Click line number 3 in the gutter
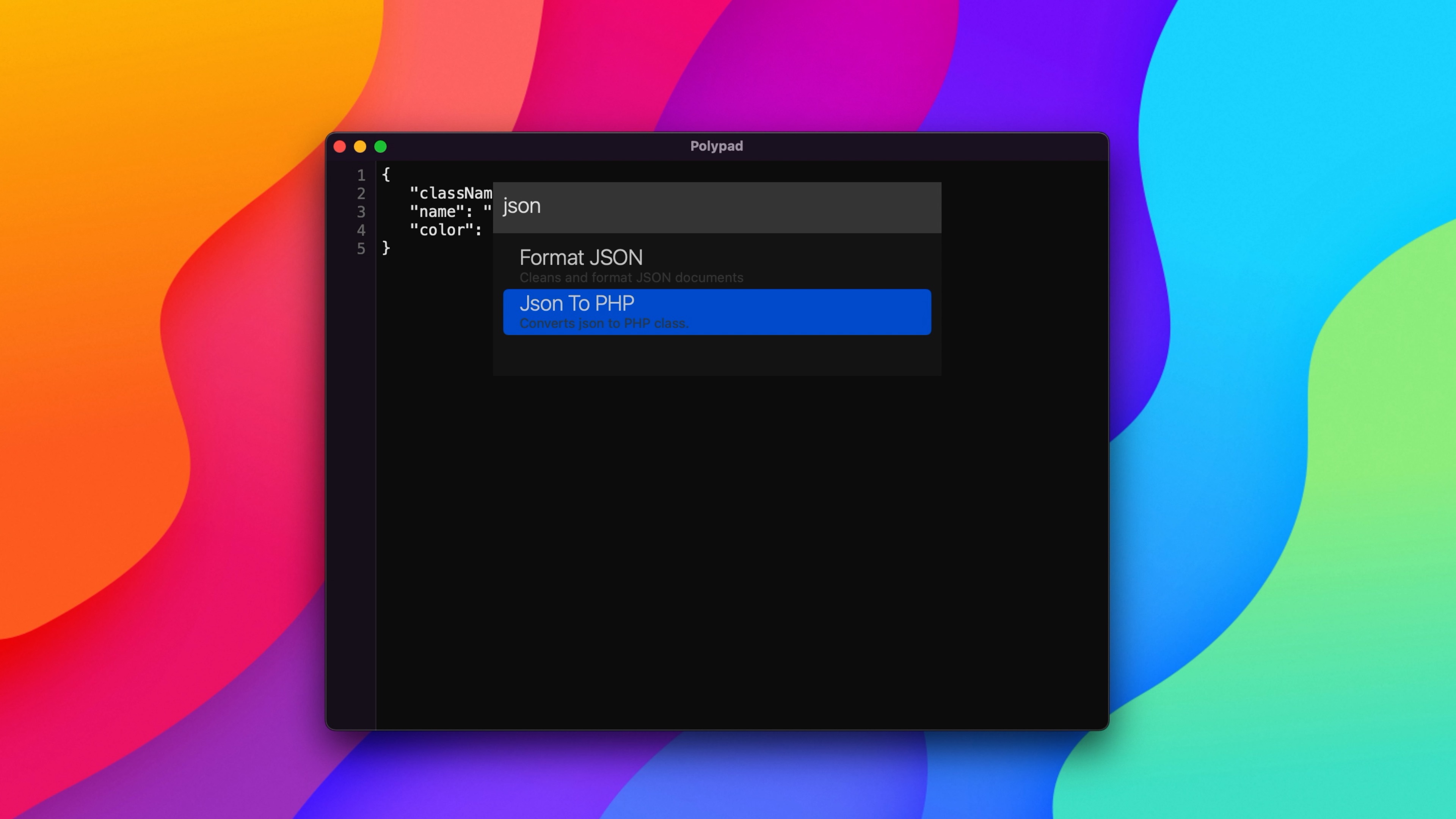 [x=361, y=212]
